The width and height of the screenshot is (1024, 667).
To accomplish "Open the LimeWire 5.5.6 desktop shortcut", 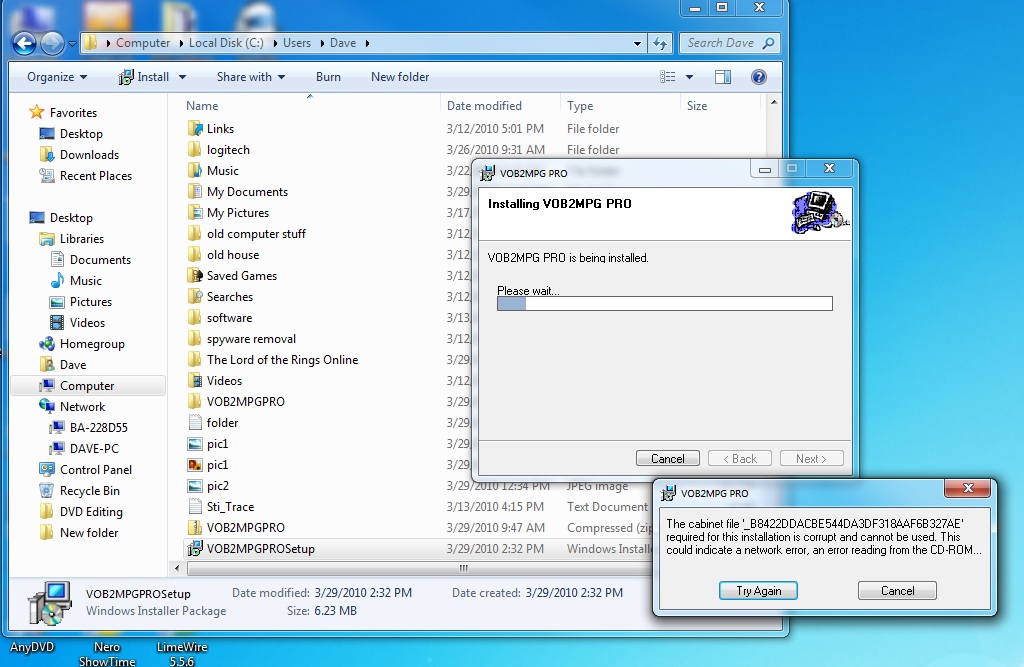I will [182, 653].
